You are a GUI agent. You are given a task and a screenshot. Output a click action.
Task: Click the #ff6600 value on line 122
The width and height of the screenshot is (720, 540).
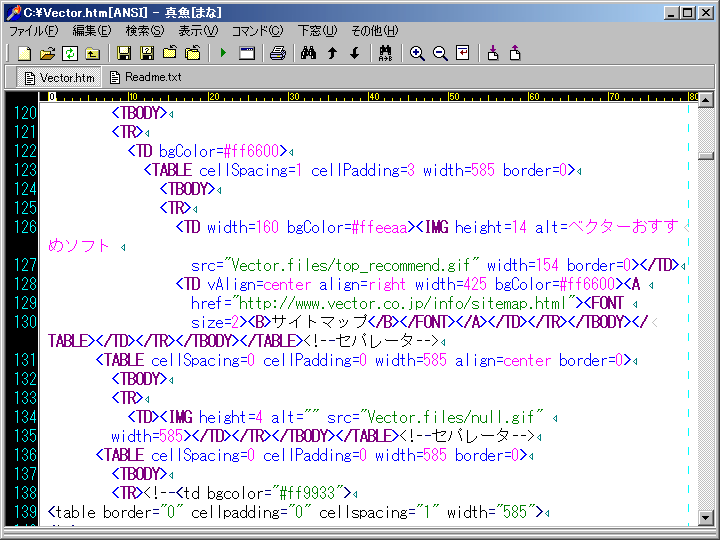251,151
